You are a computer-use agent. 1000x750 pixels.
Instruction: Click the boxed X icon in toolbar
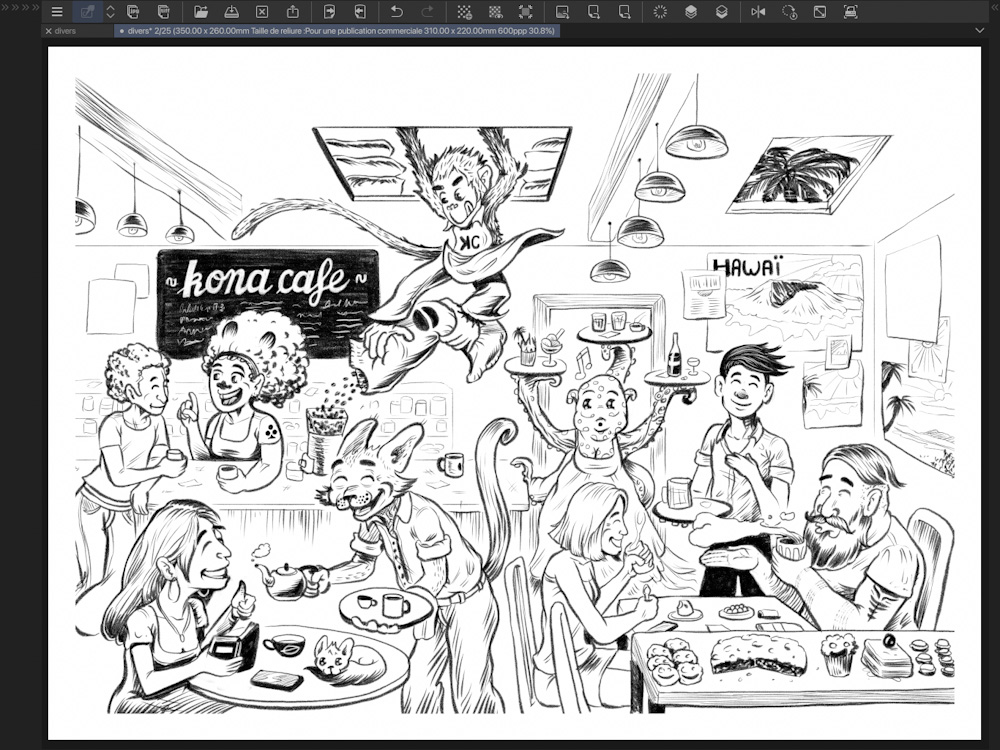262,12
